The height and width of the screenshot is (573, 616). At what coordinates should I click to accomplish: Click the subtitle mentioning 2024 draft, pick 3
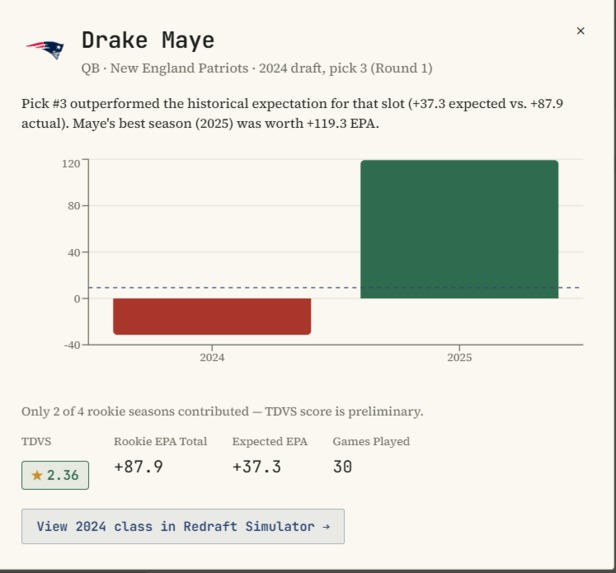point(257,68)
